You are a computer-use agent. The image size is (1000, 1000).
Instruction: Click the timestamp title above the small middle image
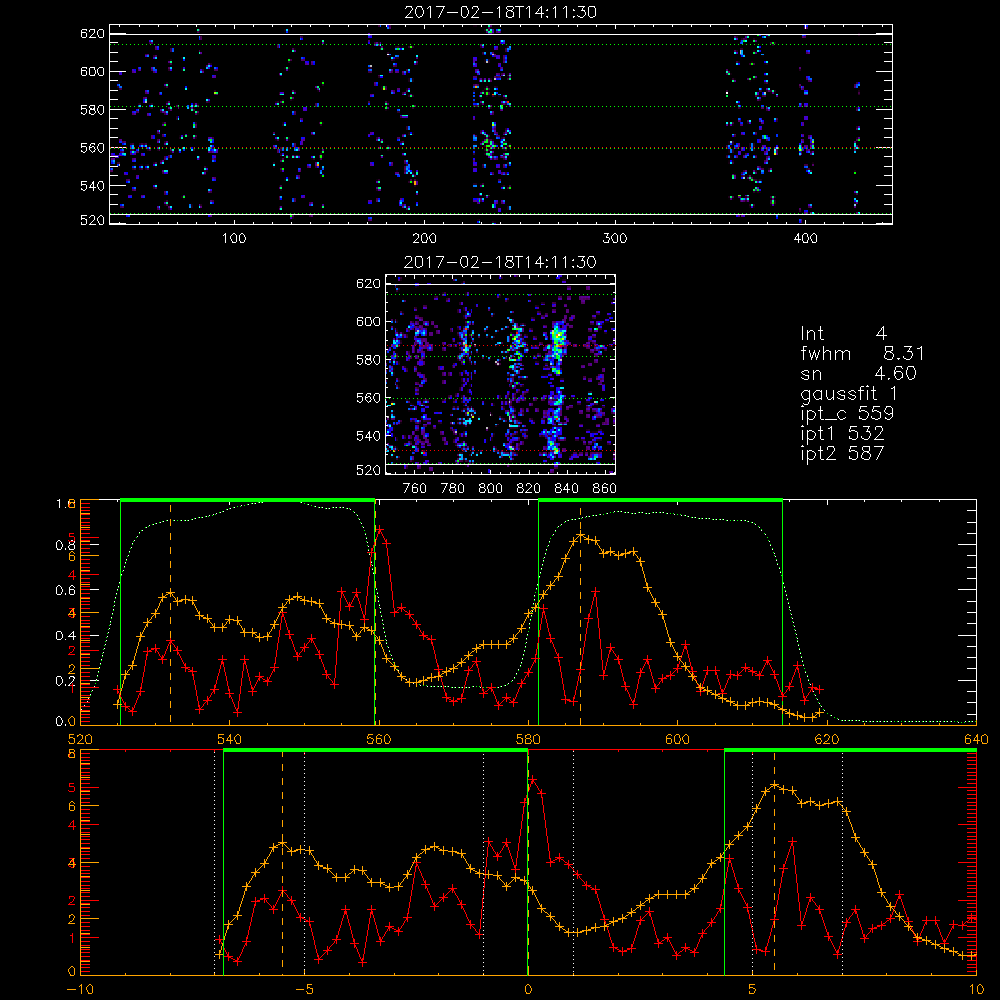(x=501, y=262)
